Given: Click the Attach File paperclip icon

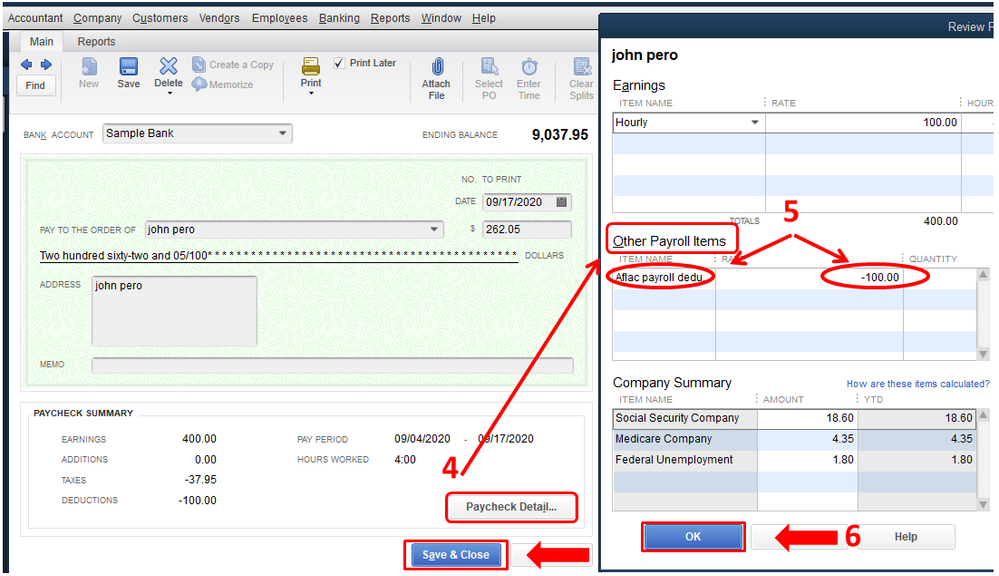Looking at the screenshot, I should coord(437,66).
